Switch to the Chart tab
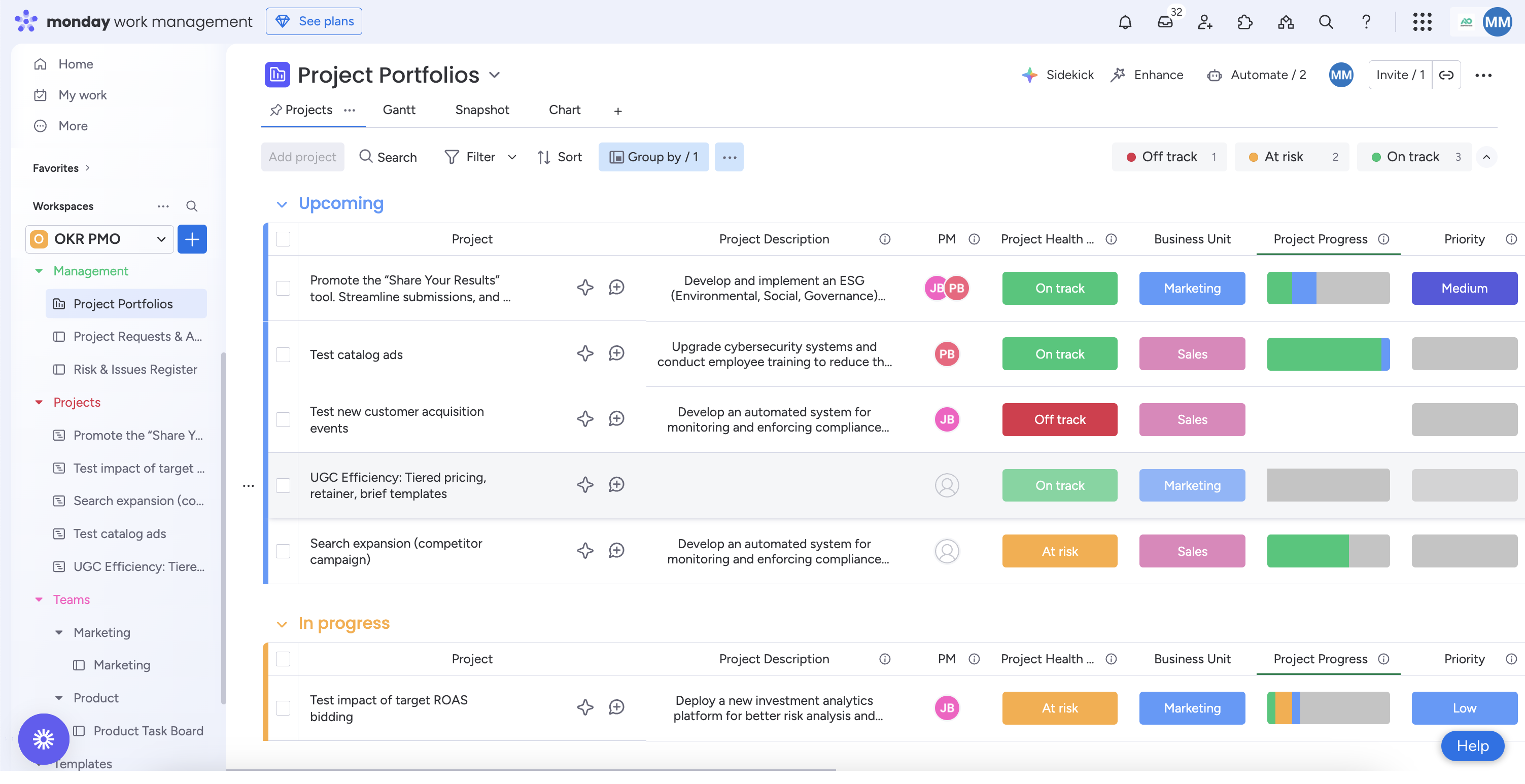Image resolution: width=1525 pixels, height=784 pixels. tap(564, 110)
